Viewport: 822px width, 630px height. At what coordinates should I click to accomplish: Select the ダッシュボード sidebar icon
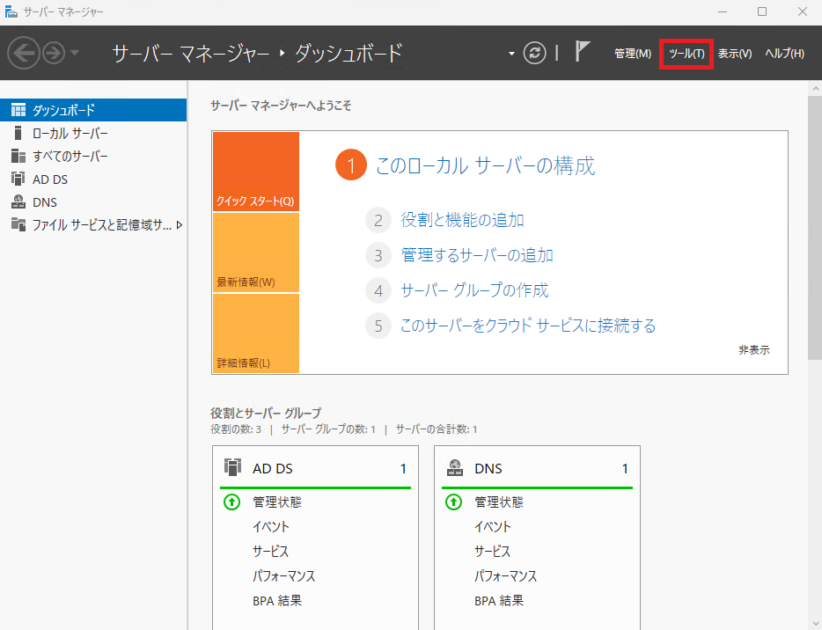(x=17, y=110)
